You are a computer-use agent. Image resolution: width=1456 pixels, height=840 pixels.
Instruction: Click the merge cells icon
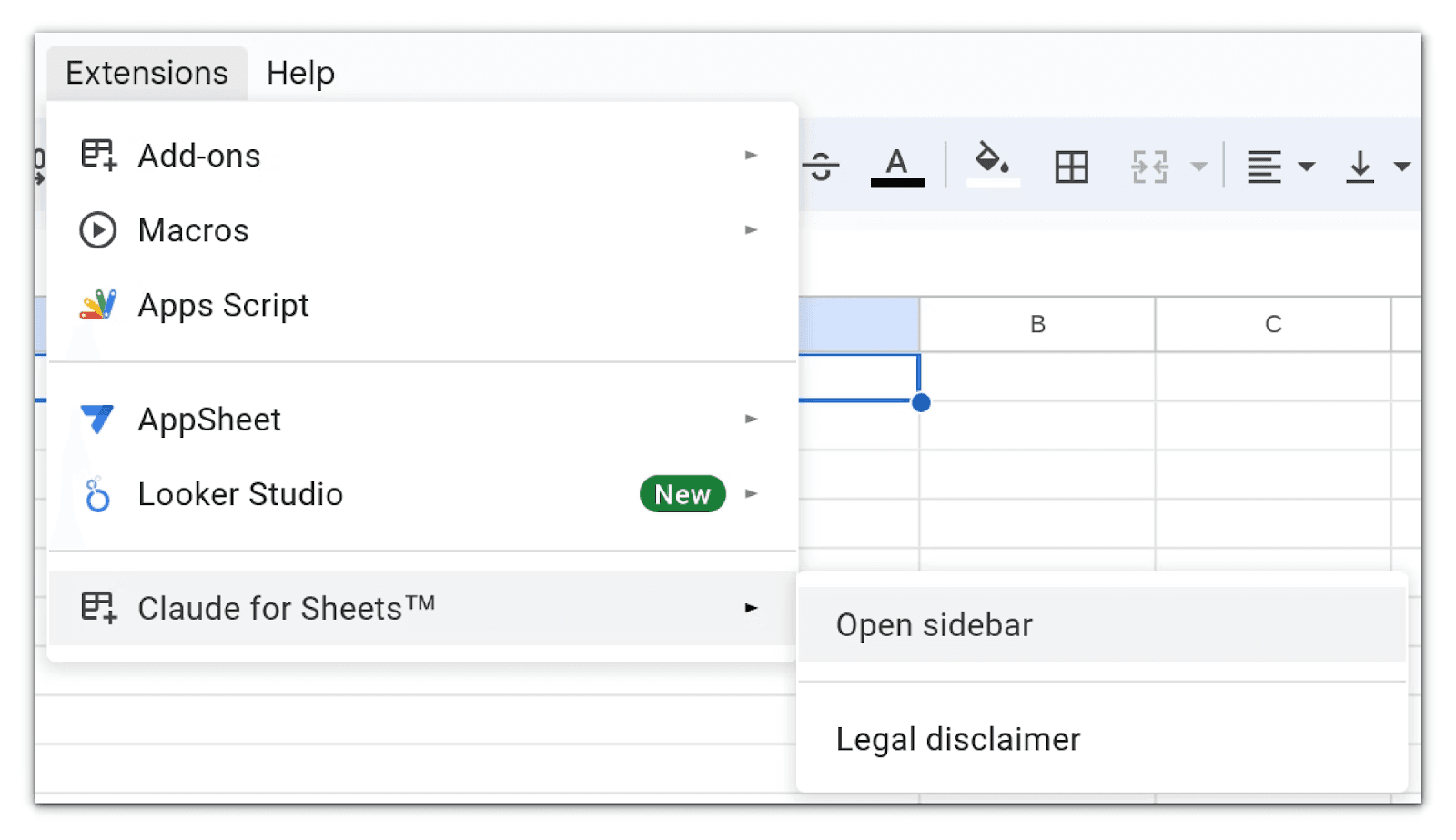(x=1149, y=167)
